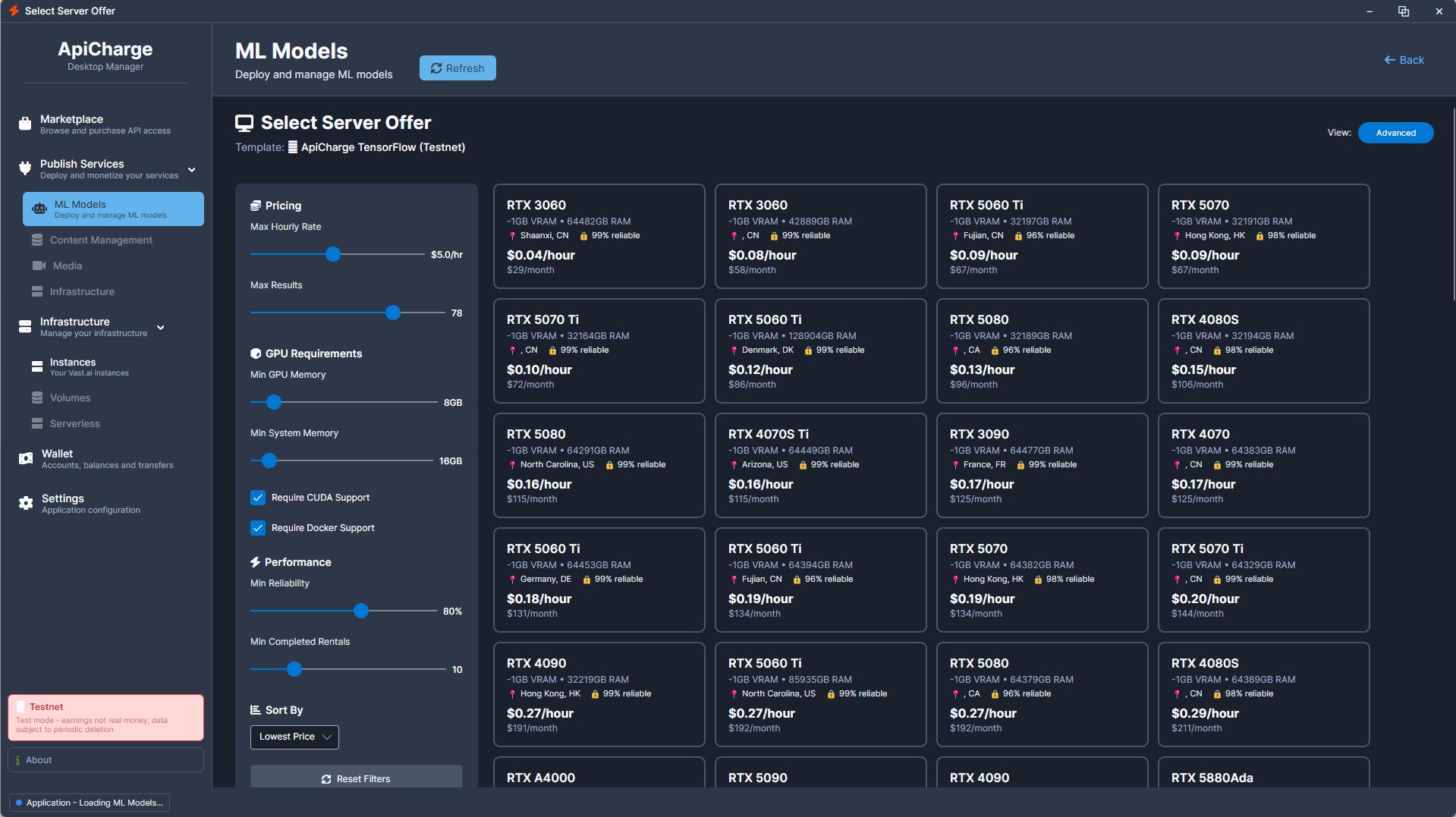Open the Lowest Price sort dropdown
Screen dimensions: 1456x817
coord(294,737)
